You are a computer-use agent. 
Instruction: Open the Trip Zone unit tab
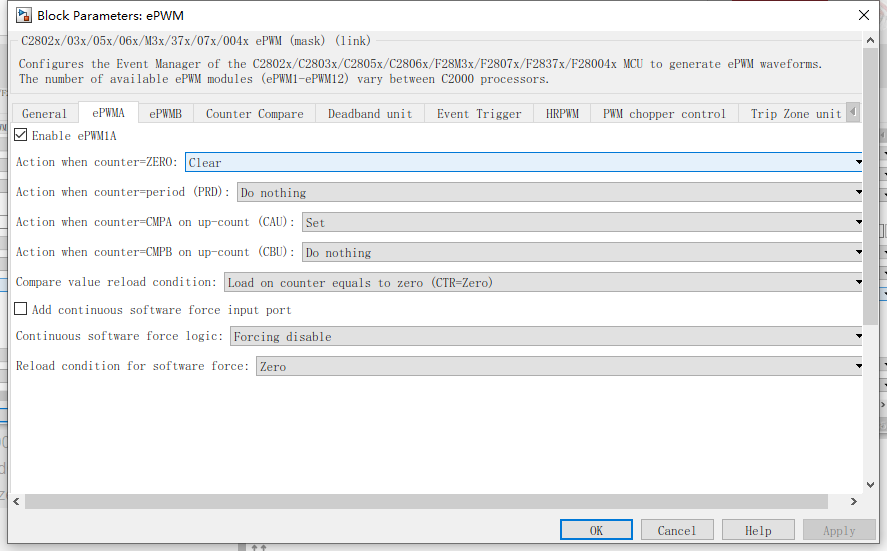pos(793,113)
